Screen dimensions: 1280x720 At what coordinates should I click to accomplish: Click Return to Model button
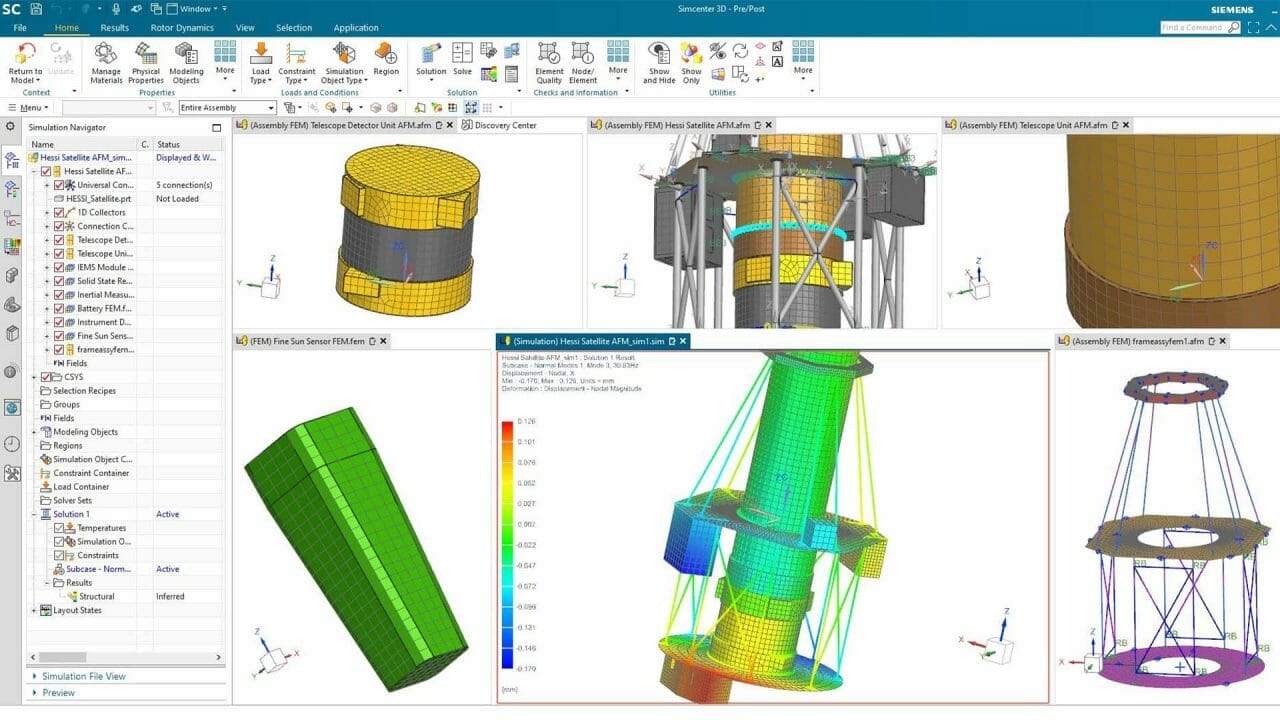pos(22,65)
